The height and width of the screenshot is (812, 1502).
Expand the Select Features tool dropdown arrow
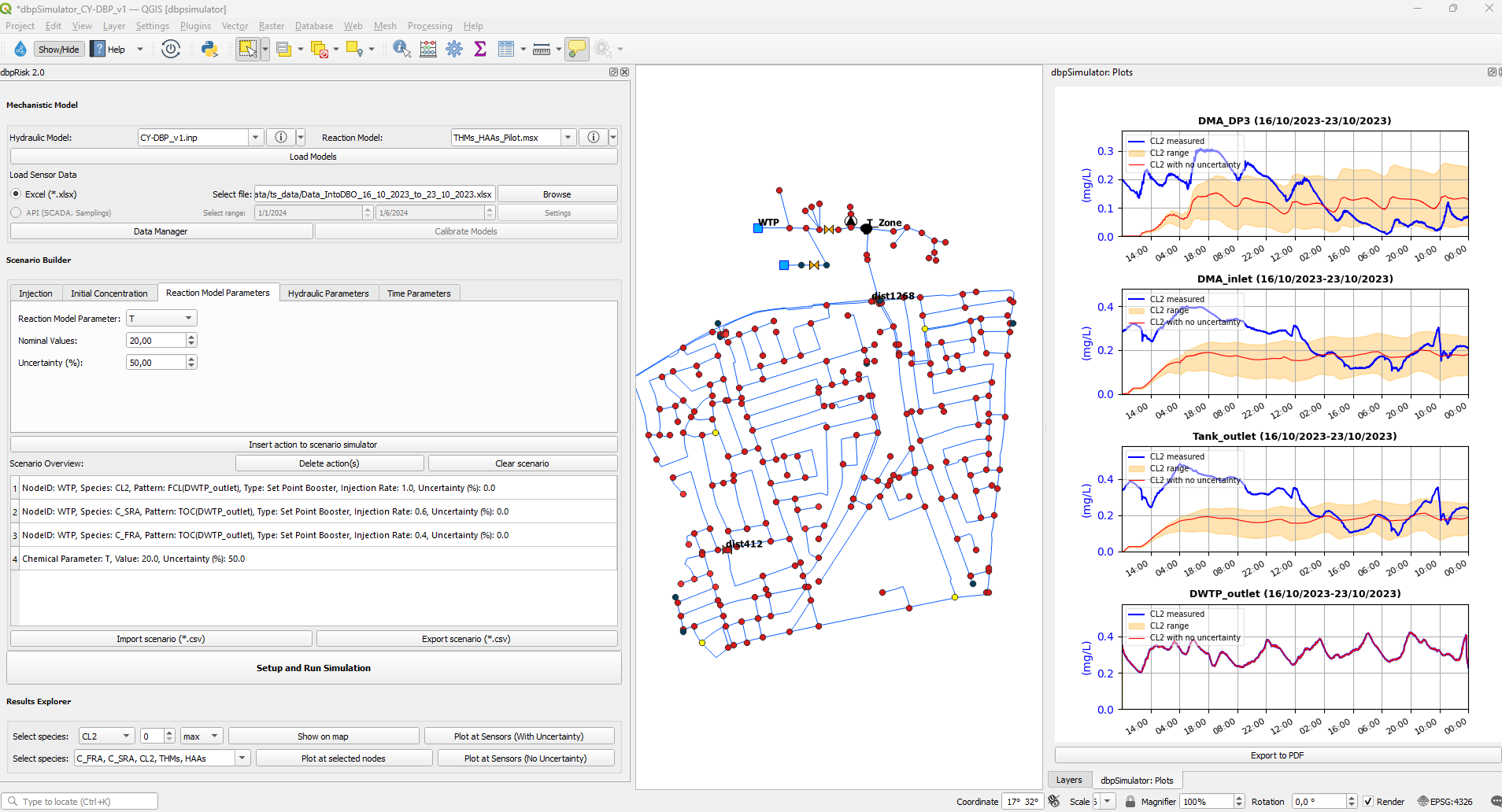pyautogui.click(x=265, y=49)
